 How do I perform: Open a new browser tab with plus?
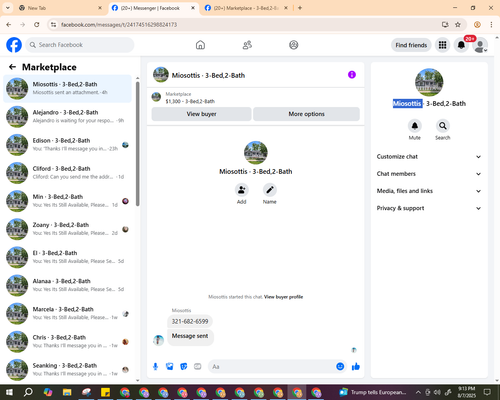(x=300, y=8)
